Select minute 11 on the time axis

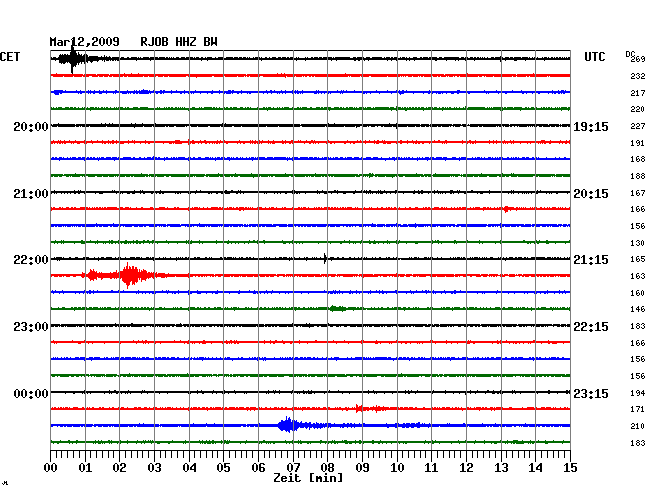(432, 468)
